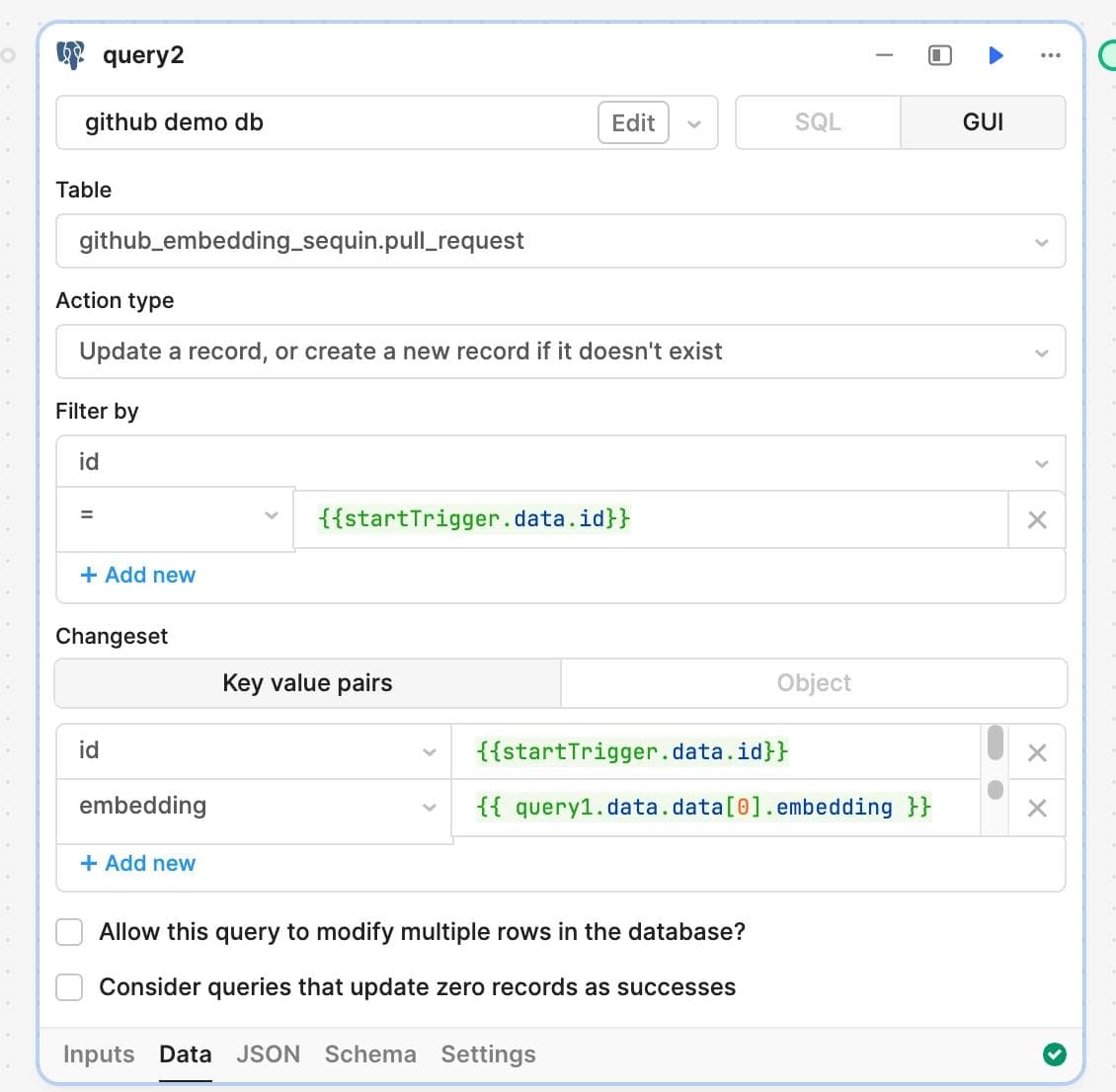The width and height of the screenshot is (1116, 1092).
Task: Delete the embedding changeset row
Action: 1037,809
